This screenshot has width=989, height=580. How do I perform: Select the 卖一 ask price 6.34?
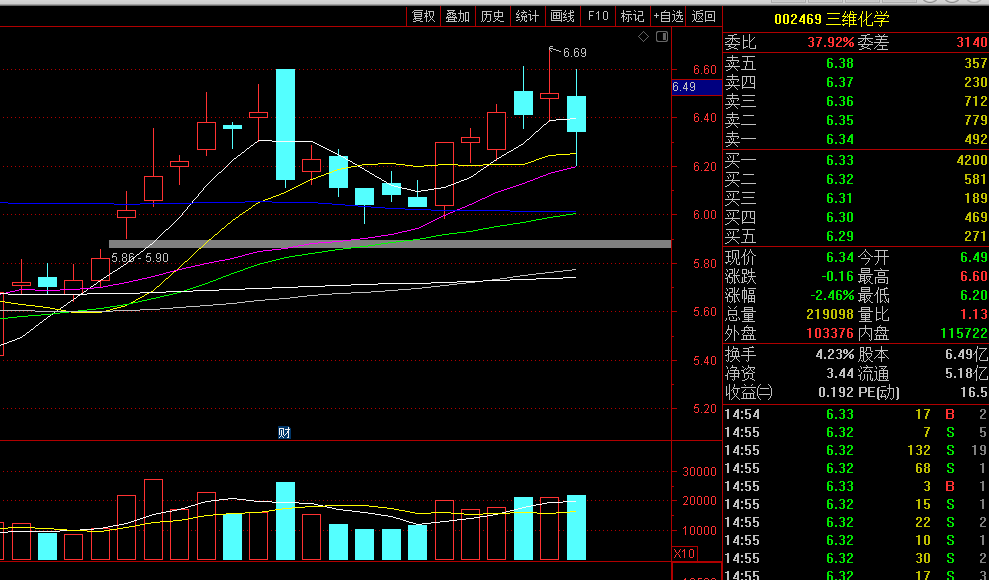click(x=839, y=139)
